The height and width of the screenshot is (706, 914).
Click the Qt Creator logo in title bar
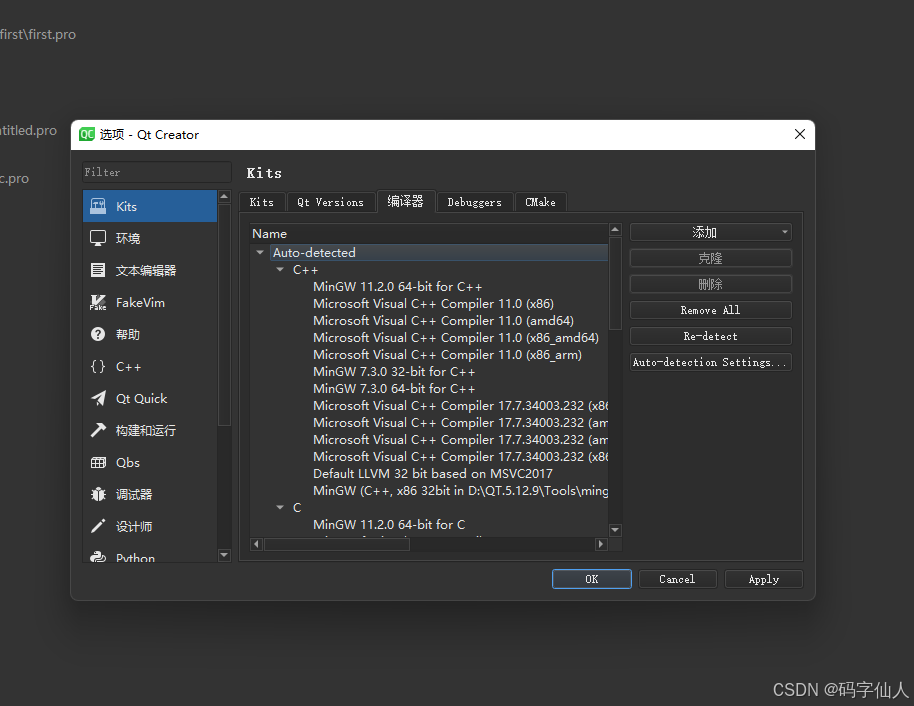(x=87, y=135)
